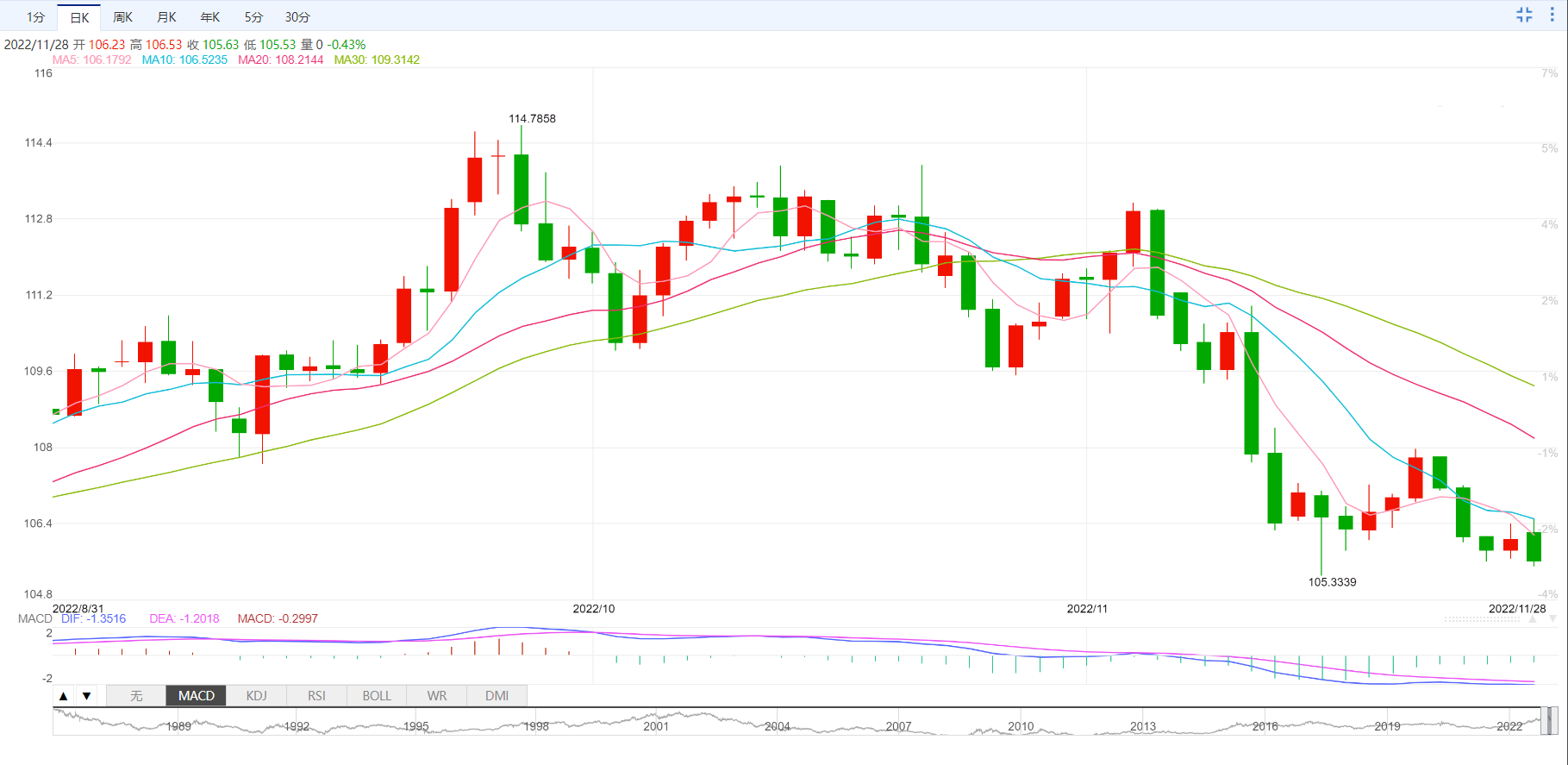Screen dimensions: 1568x765
Task: Select the MACD indicator button
Action: coord(197,696)
